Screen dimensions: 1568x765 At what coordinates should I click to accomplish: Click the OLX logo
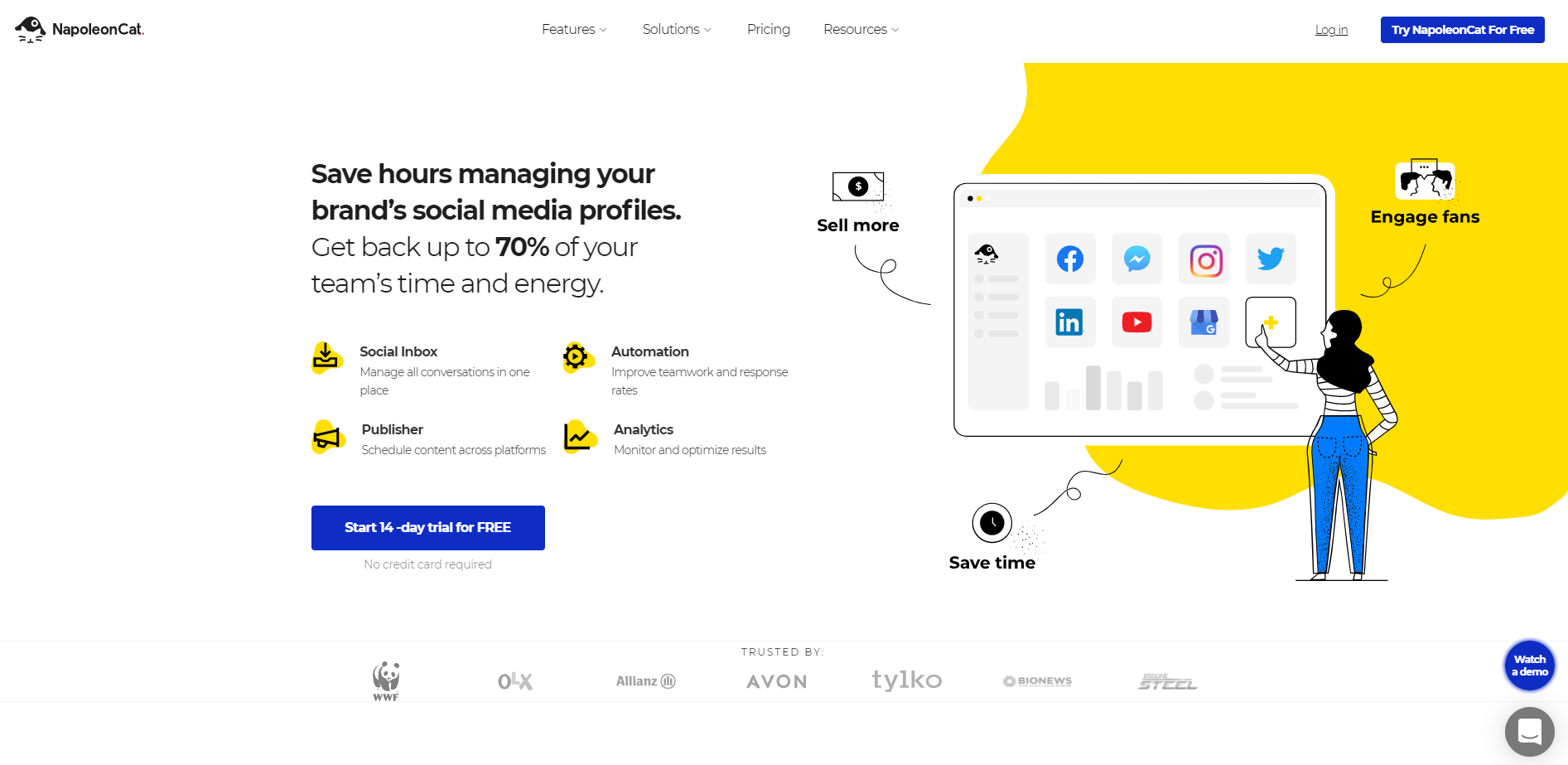pos(515,681)
